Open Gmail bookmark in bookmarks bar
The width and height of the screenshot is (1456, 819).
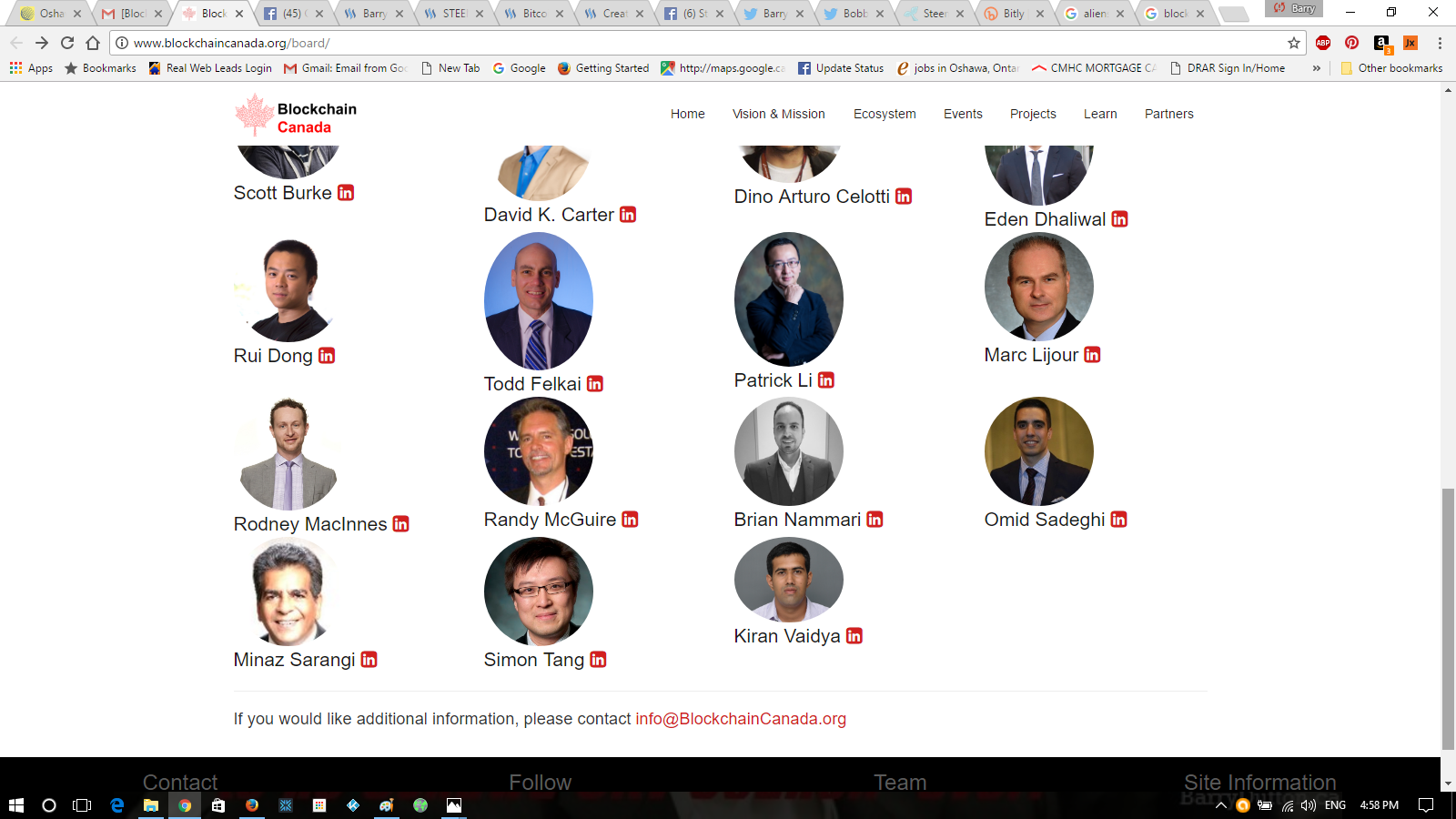345,68
